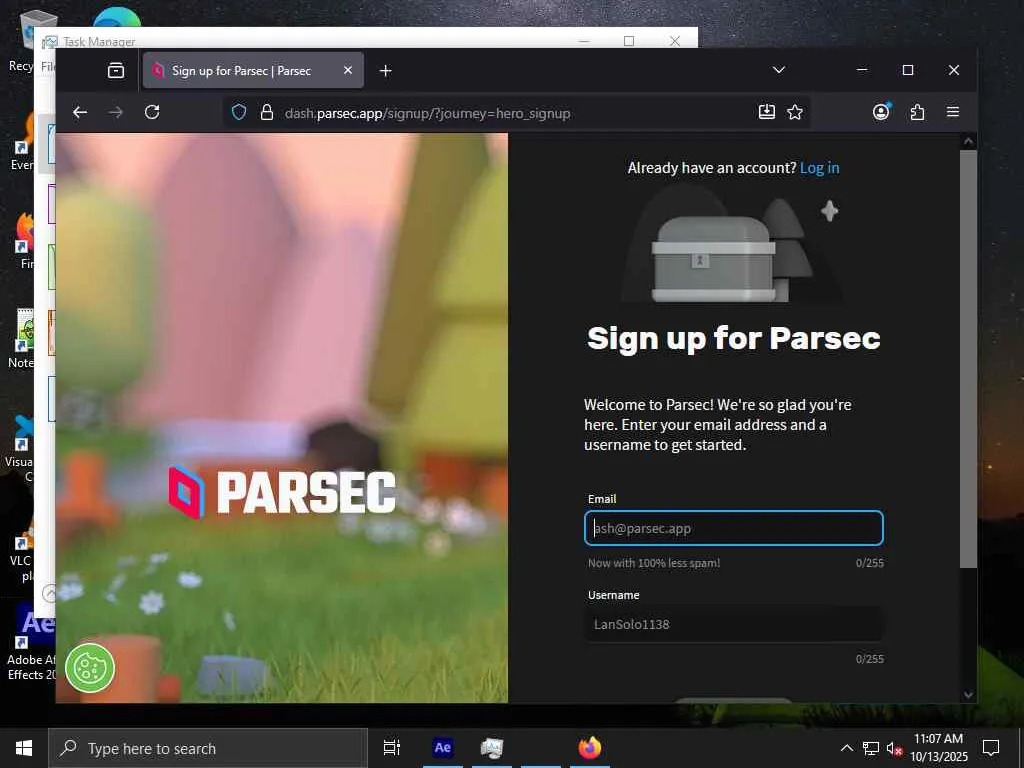This screenshot has height=768, width=1024.
Task: Maximize the Task Manager window
Action: pos(629,41)
